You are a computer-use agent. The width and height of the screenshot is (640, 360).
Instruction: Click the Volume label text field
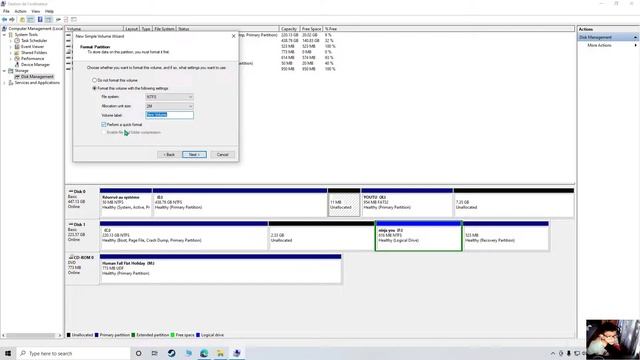pyautogui.click(x=169, y=115)
